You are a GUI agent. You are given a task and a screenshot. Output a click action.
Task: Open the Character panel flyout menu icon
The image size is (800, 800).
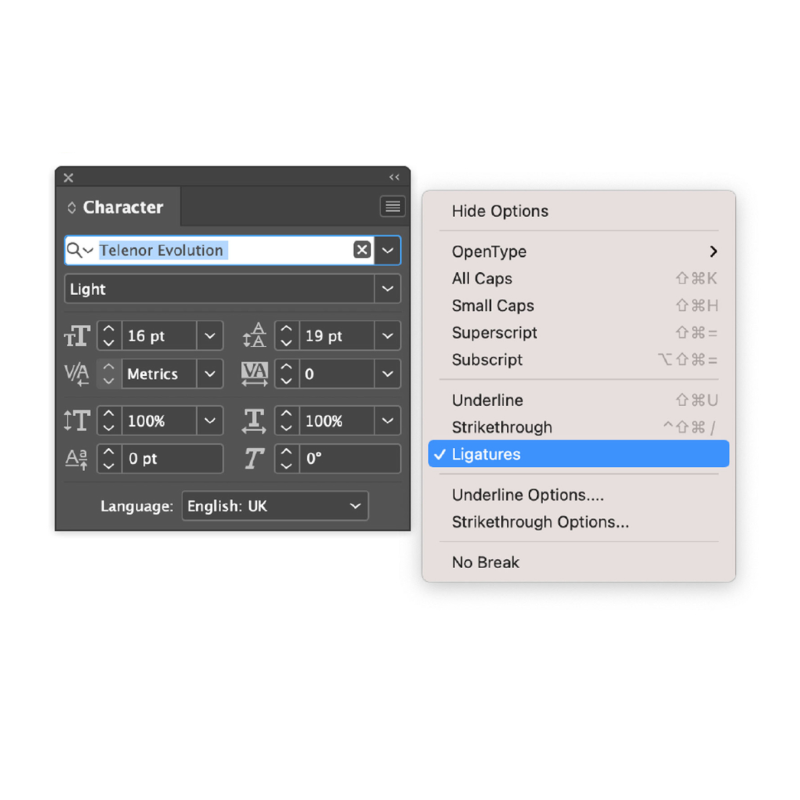coord(392,207)
